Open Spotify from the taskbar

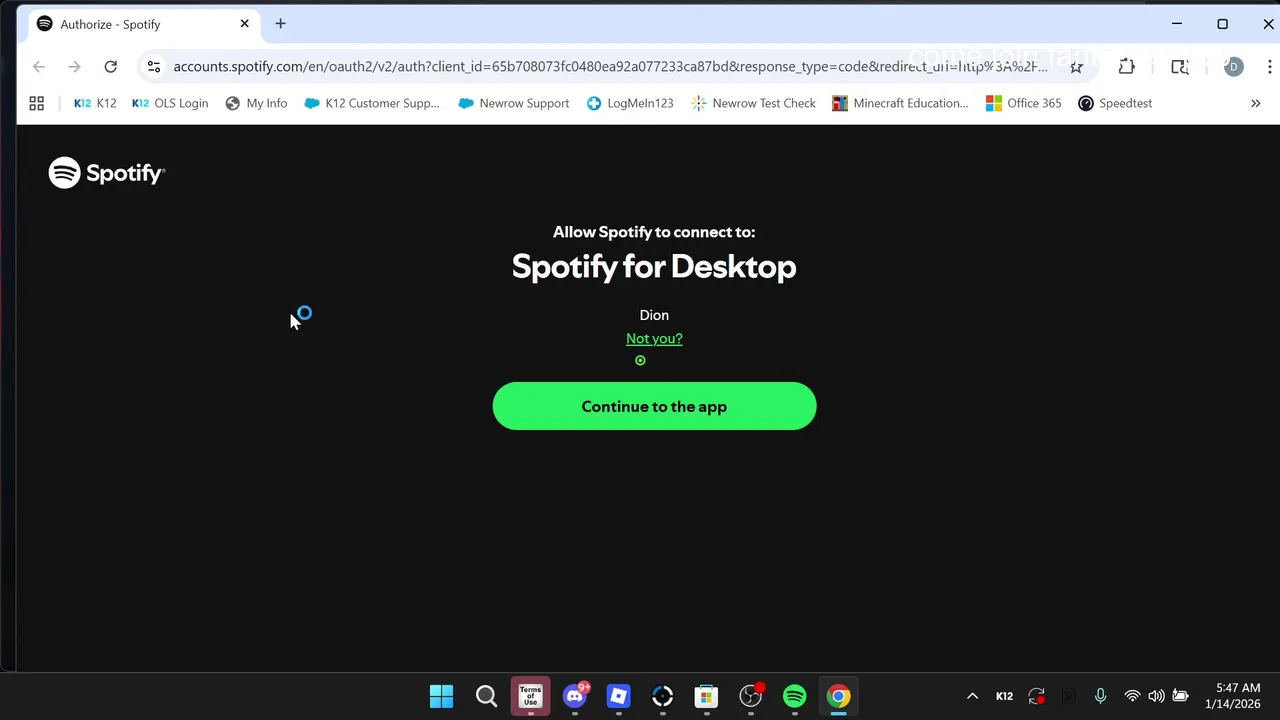[795, 696]
